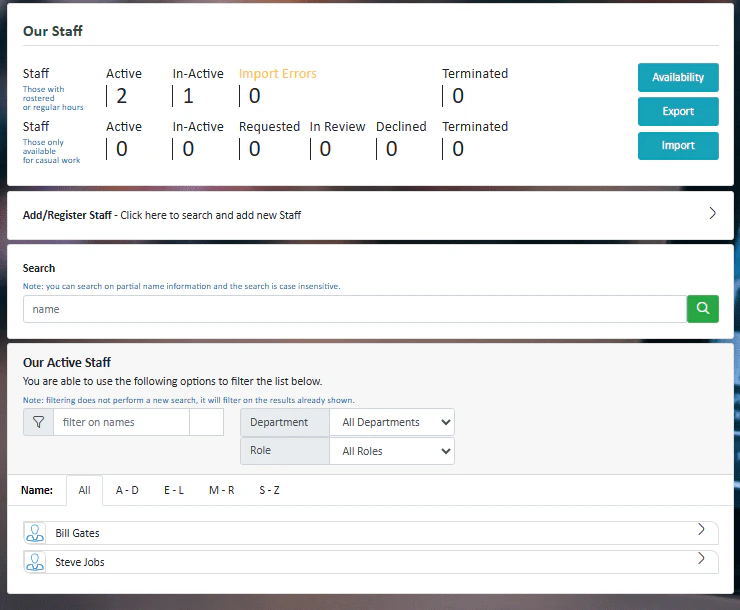This screenshot has width=740, height=610.
Task: Open the All Departments dropdown
Action: point(392,422)
